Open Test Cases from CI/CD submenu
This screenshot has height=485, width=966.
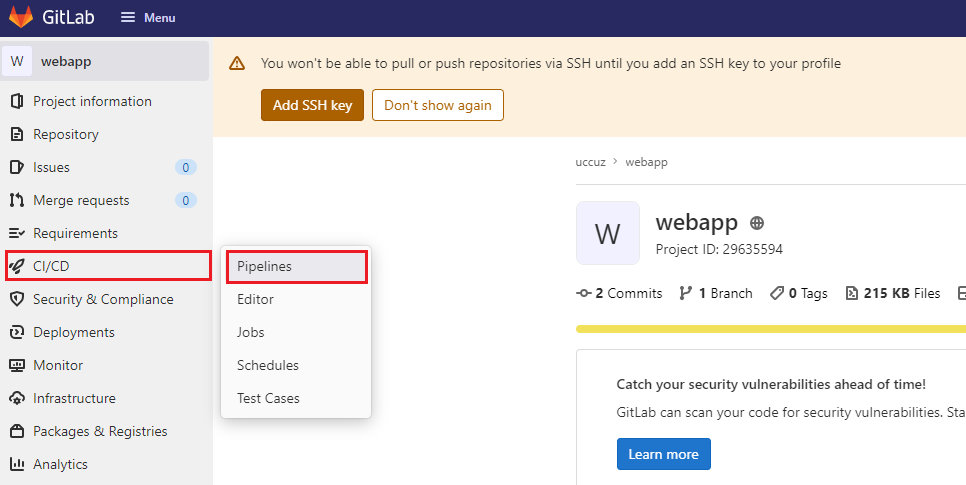pyautogui.click(x=268, y=398)
